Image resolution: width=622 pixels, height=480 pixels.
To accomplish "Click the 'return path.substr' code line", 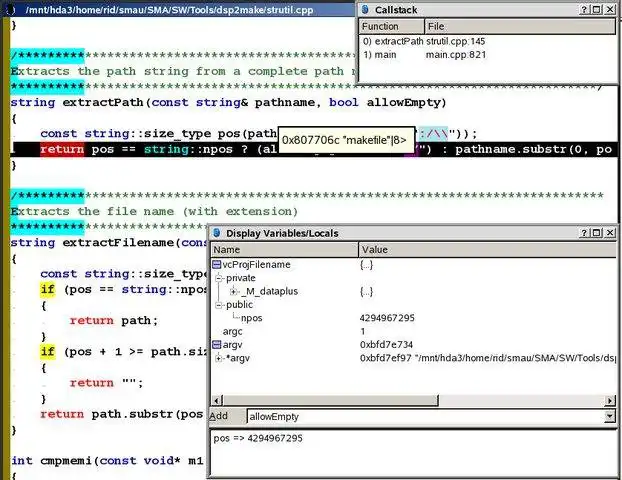I will pos(121,414).
